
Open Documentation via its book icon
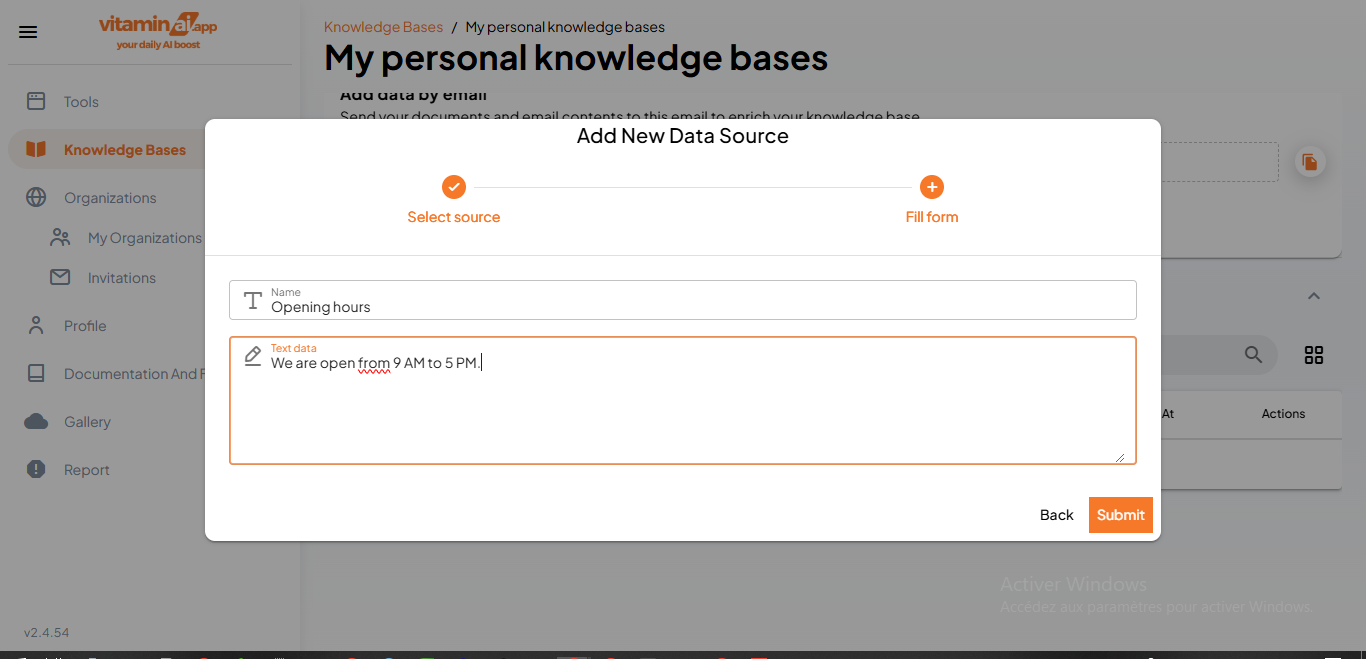click(x=36, y=373)
